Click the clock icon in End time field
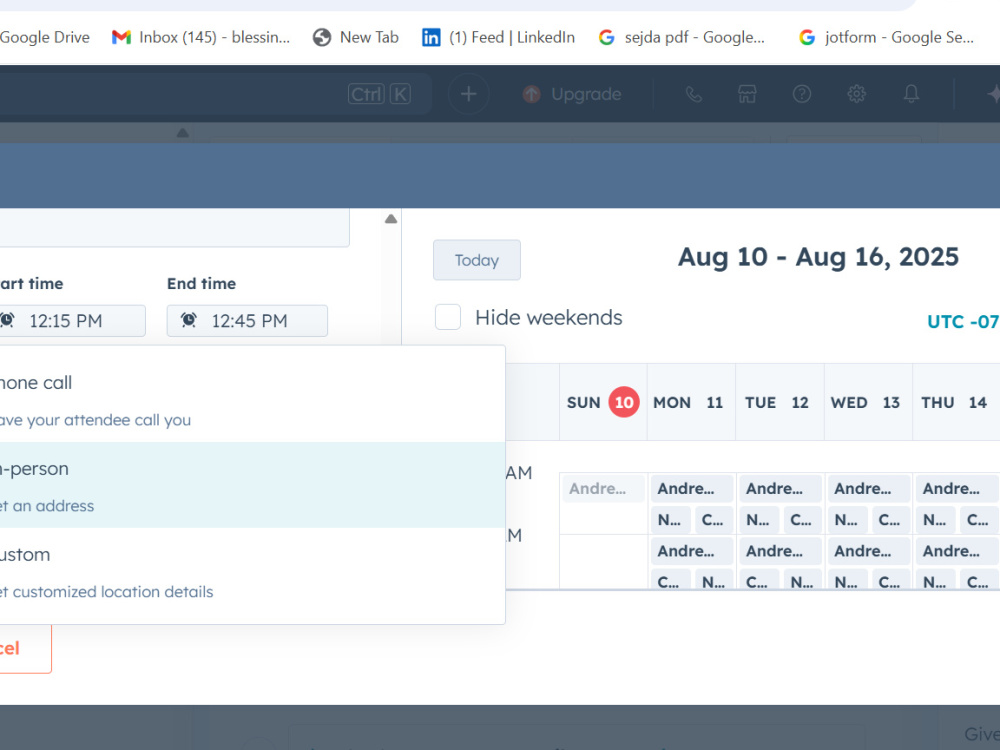1000x750 pixels. pos(189,320)
